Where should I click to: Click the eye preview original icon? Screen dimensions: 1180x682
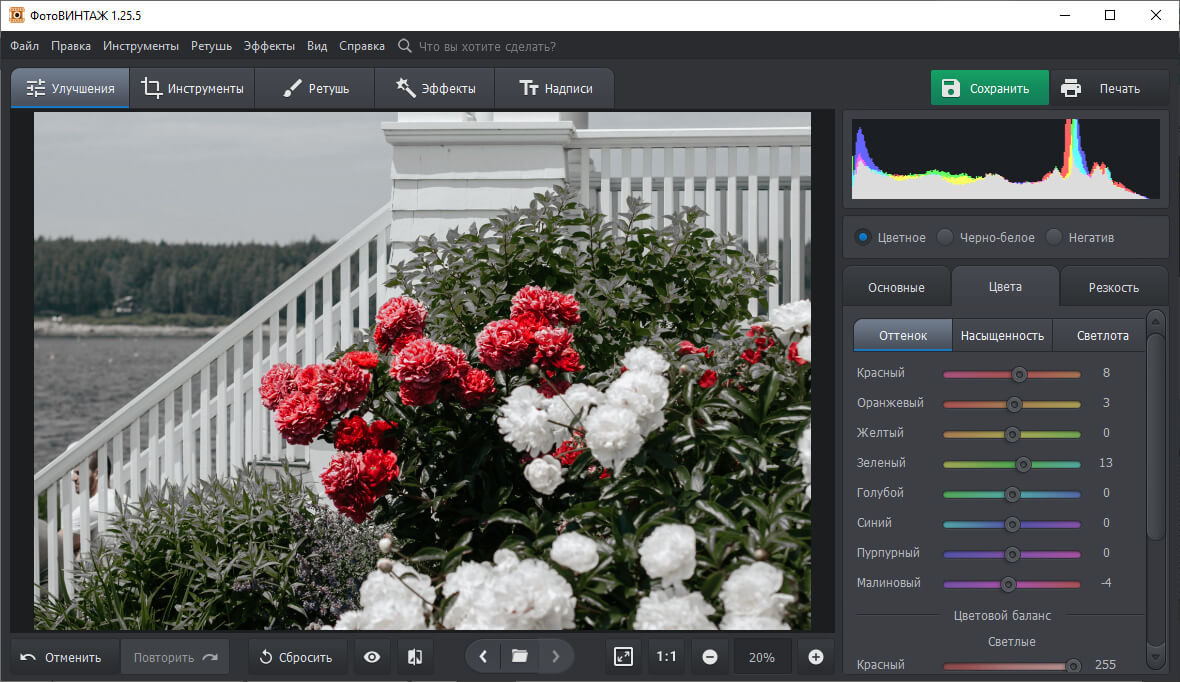[x=372, y=657]
